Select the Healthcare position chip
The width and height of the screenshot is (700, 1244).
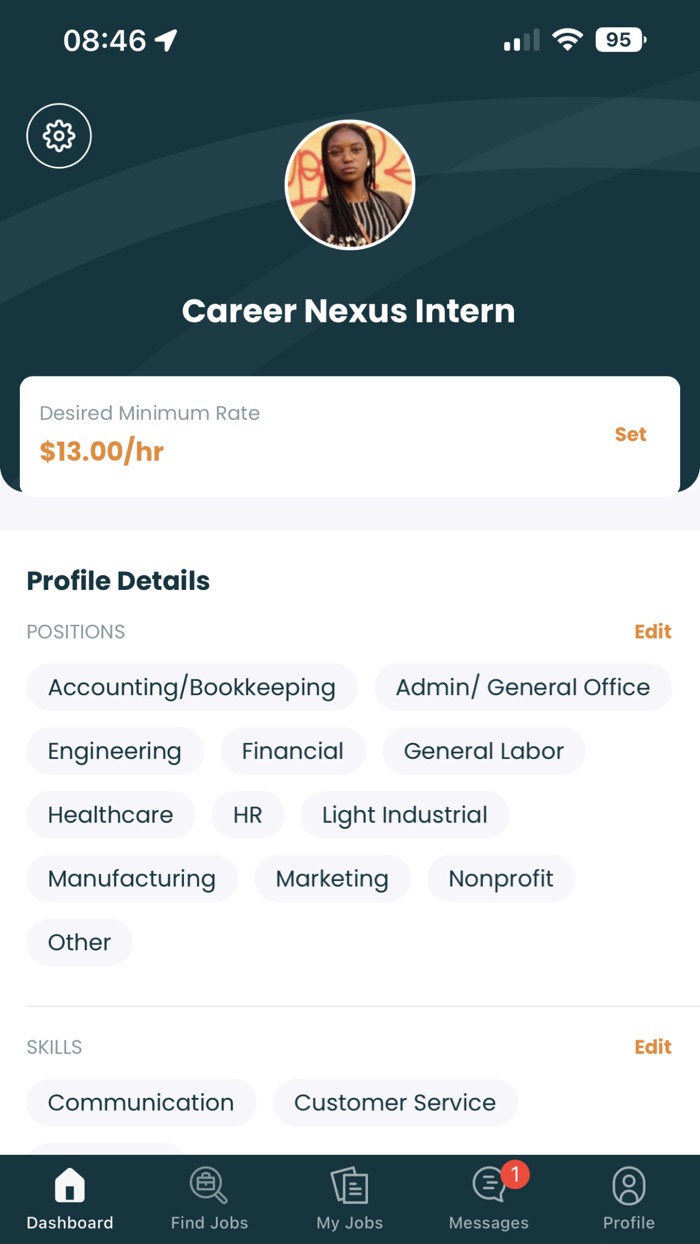(x=110, y=814)
